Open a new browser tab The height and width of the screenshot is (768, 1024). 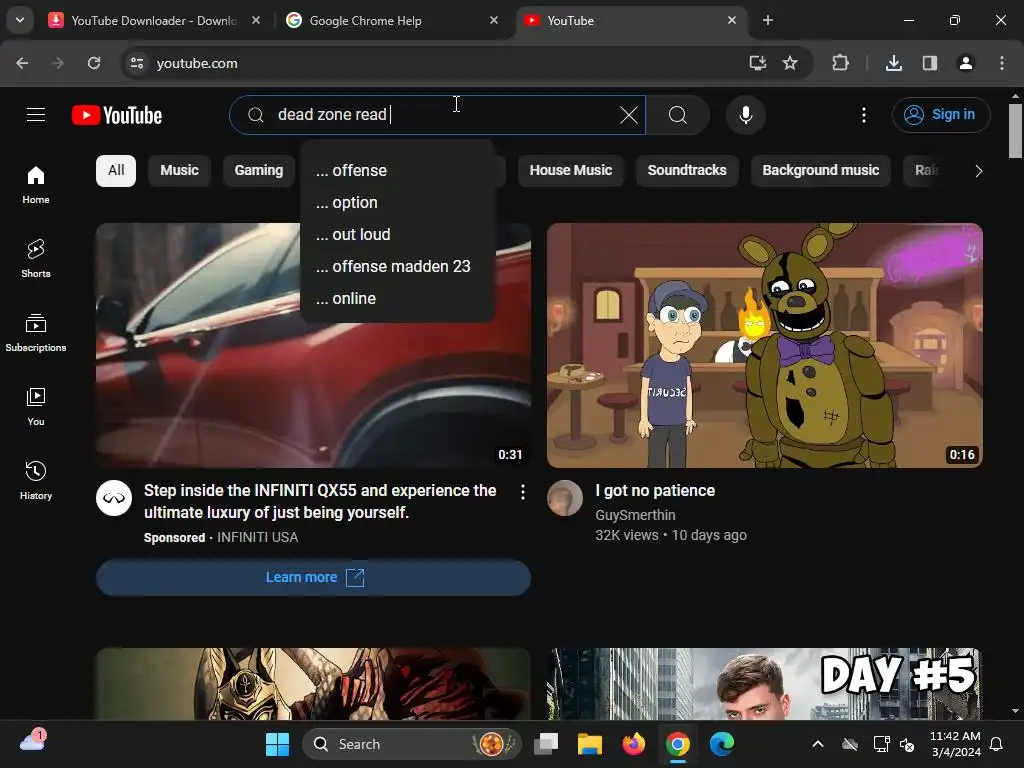(x=768, y=21)
